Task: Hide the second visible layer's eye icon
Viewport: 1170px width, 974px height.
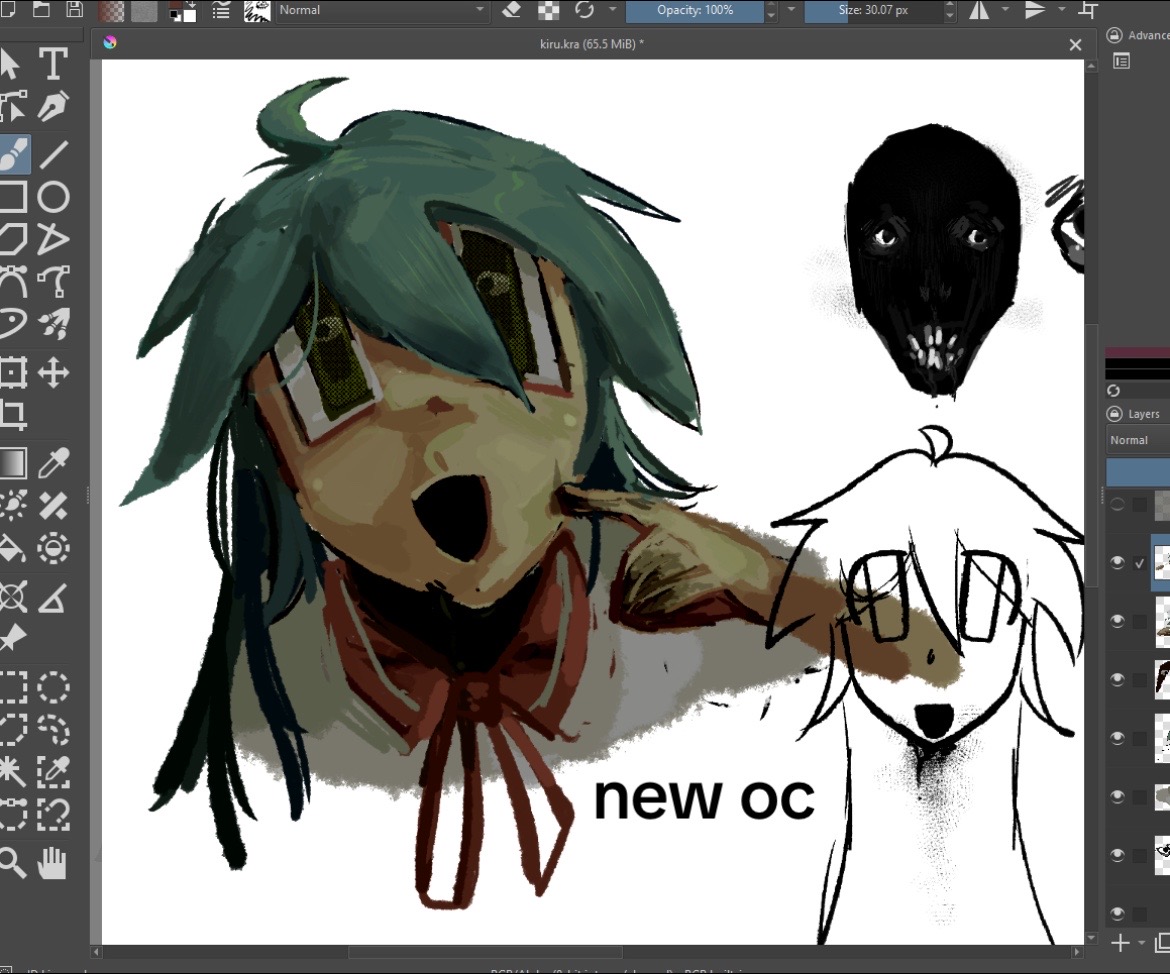Action: (x=1117, y=621)
